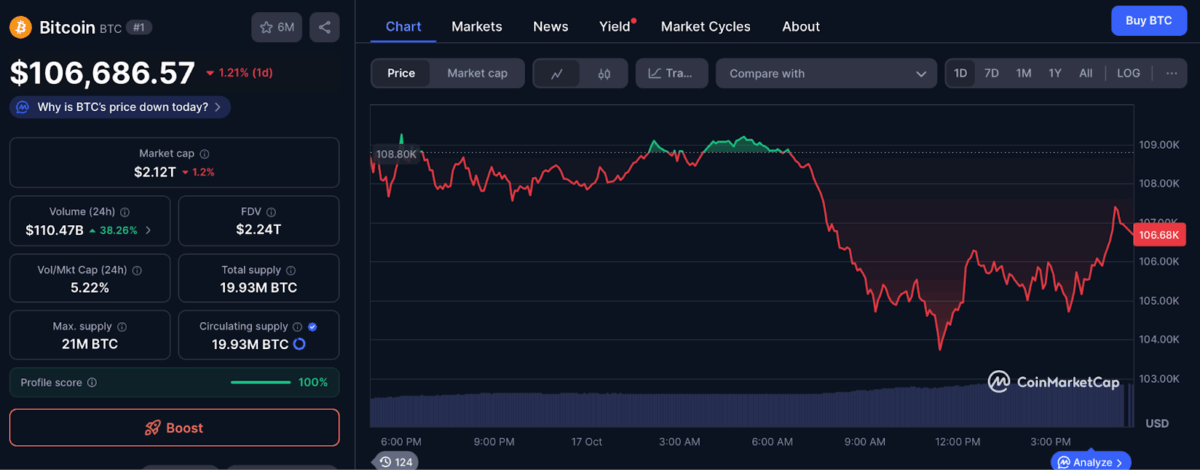This screenshot has height=470, width=1200.
Task: Click the Profile score info icon
Action: pos(92,382)
